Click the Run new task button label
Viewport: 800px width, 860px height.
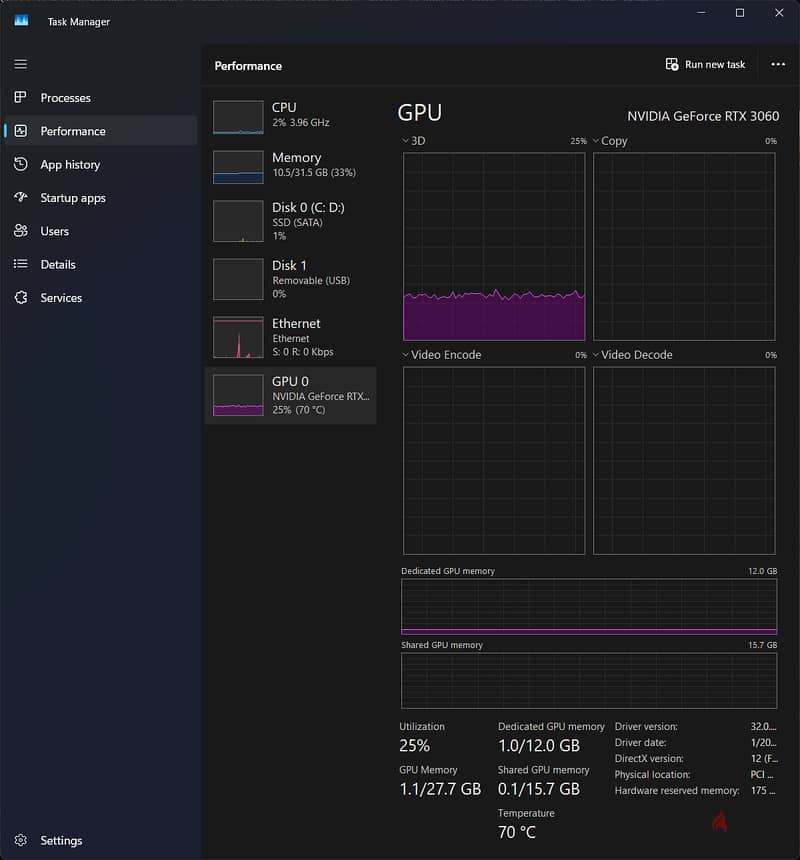[715, 65]
